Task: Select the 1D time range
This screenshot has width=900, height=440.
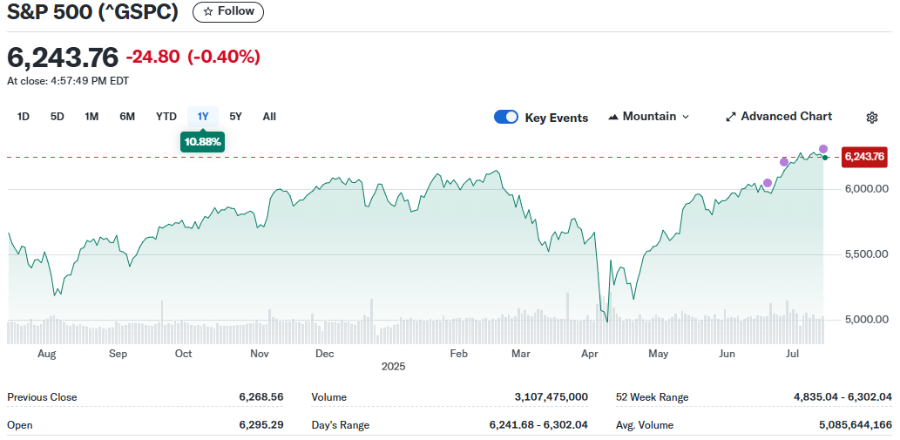Action: click(x=23, y=116)
